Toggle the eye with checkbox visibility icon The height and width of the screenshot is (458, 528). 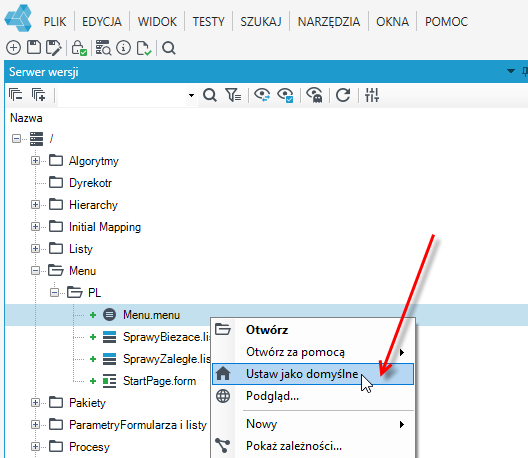click(285, 95)
